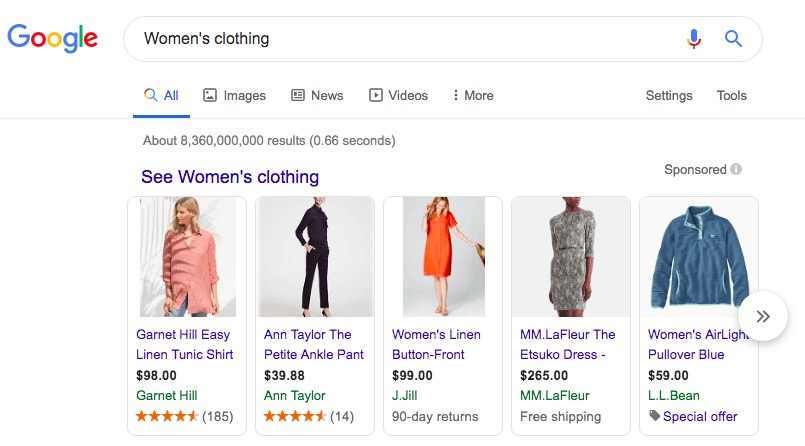Click the $98.00 price
The image size is (805, 446).
click(156, 376)
